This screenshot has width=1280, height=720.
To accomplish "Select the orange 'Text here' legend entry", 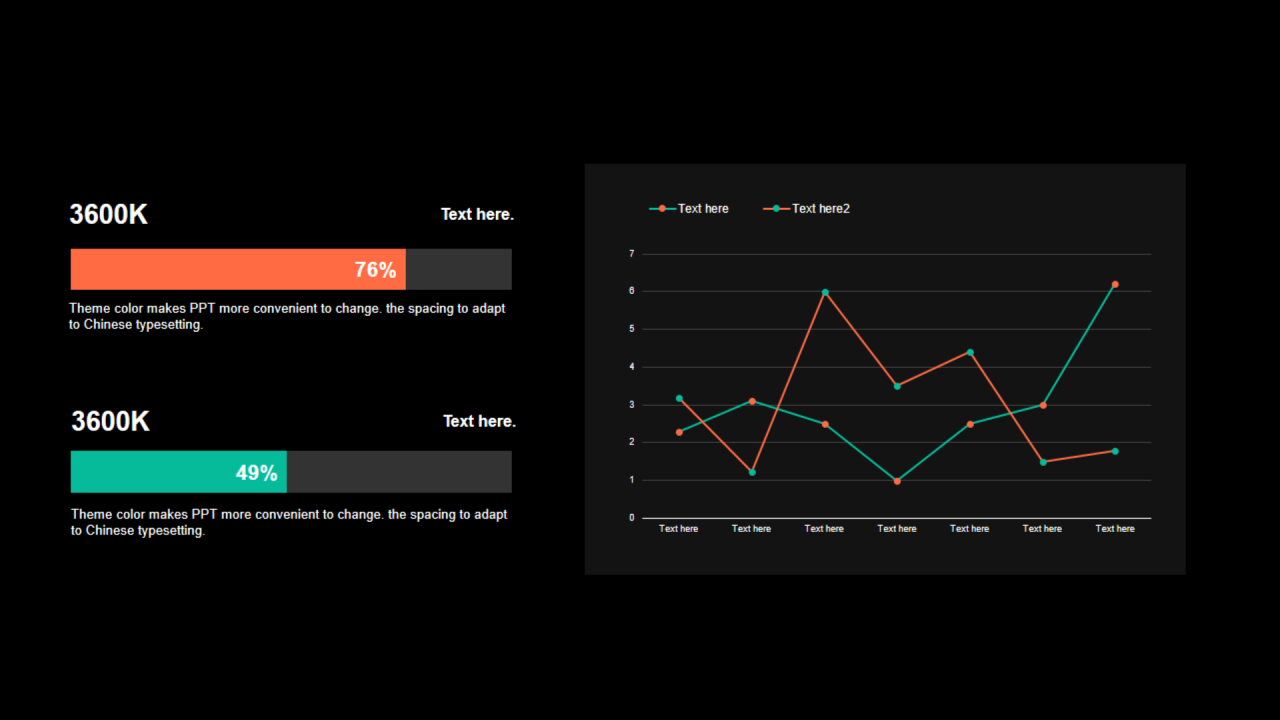I will (x=689, y=208).
